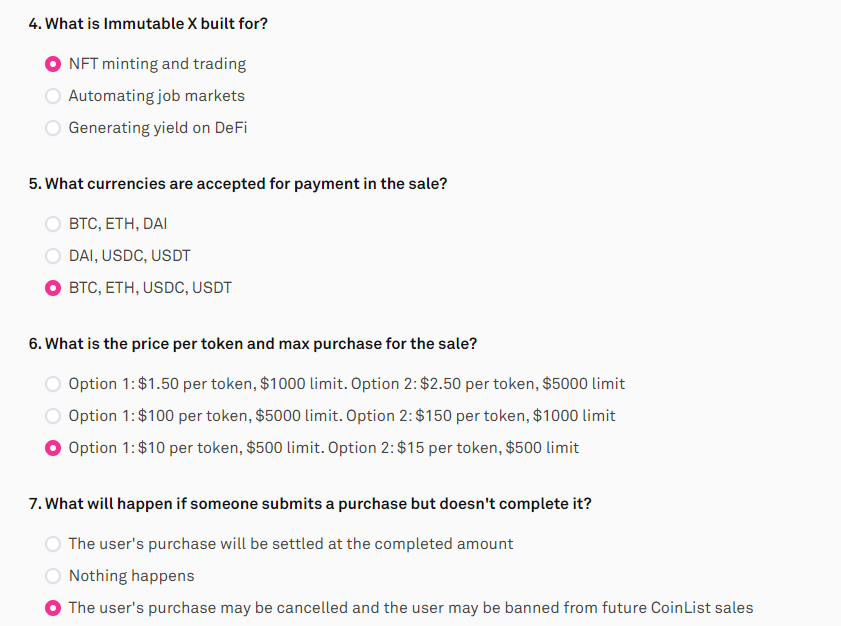Select "NFT minting and trading" radio option
Viewport: 841px width, 626px height.
[x=53, y=64]
